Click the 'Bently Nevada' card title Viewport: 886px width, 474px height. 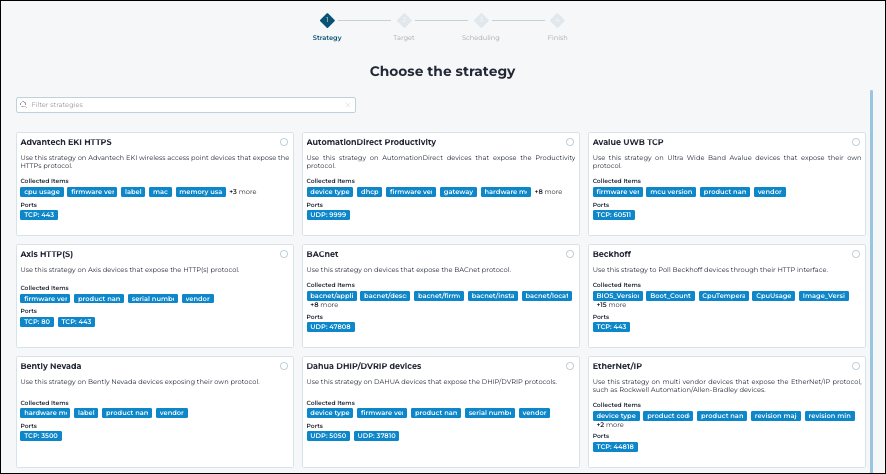coord(51,366)
